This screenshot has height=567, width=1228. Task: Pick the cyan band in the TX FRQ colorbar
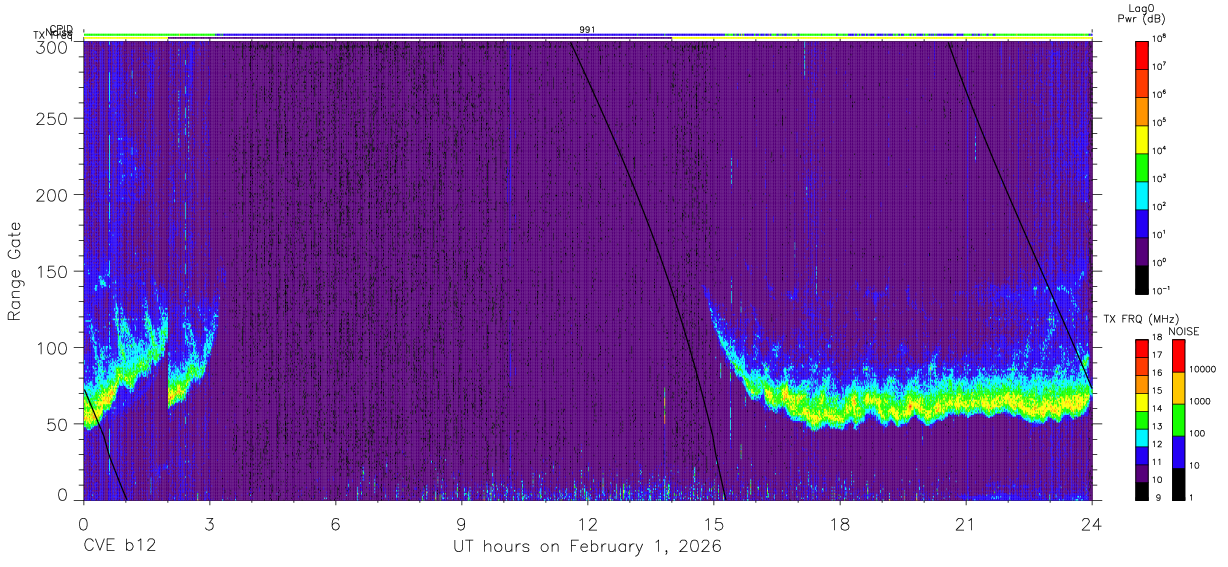pyautogui.click(x=1142, y=436)
